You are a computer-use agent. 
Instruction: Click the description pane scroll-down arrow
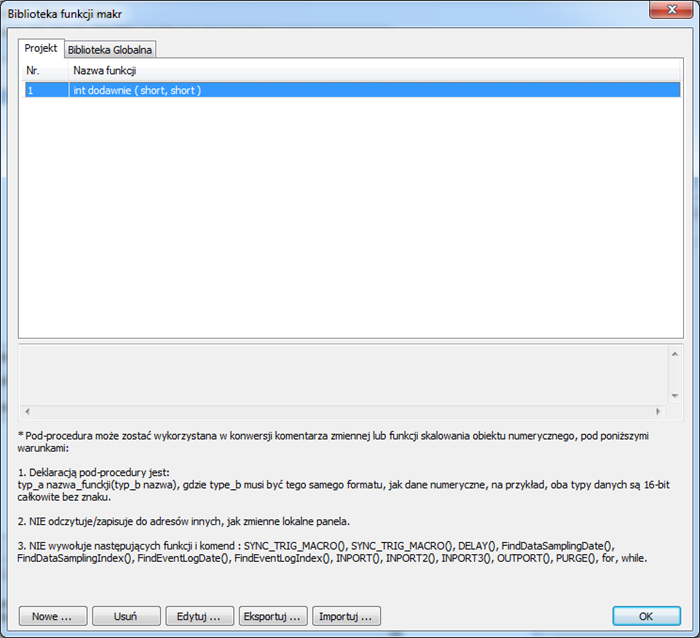[675, 396]
